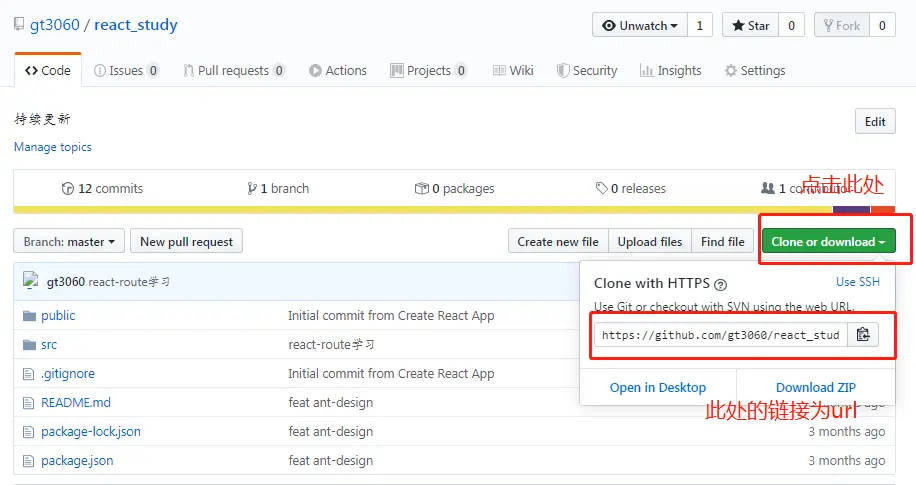Click Open in Desktop
Viewport: 916px width, 485px height.
(658, 387)
